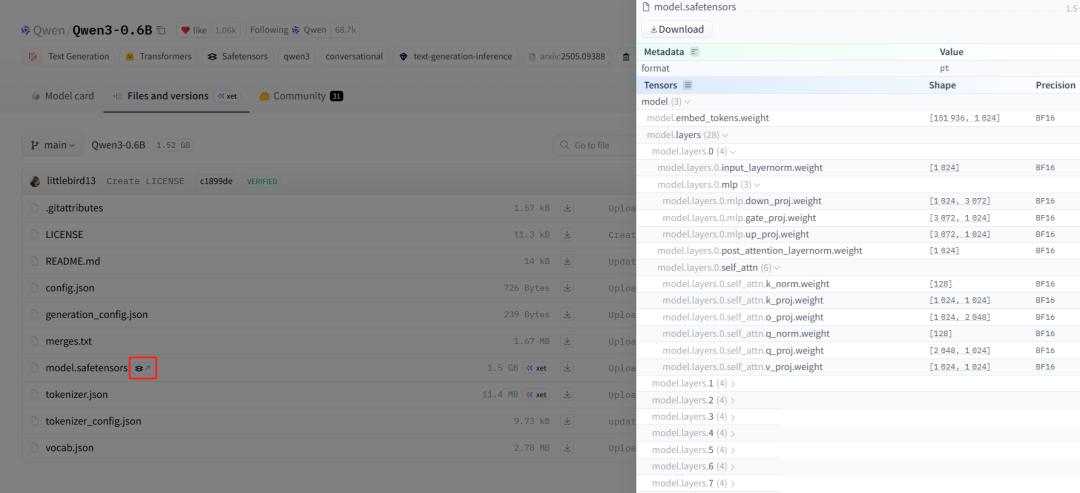The height and width of the screenshot is (493, 1080).
Task: Click the Qwen organization logo in header
Action: [25, 30]
